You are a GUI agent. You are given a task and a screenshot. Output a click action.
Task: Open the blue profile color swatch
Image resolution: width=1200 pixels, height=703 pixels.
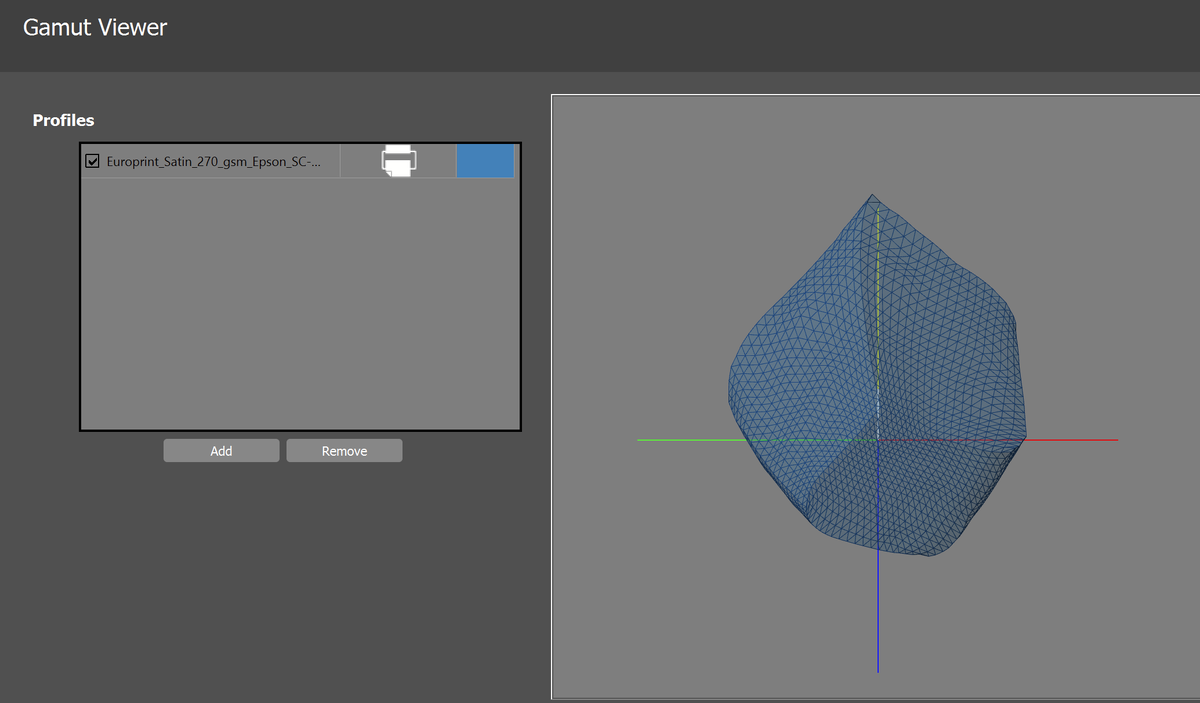pyautogui.click(x=485, y=161)
